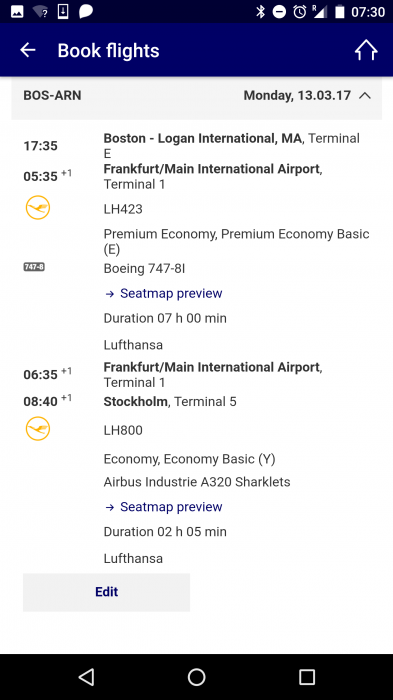Viewport: 393px width, 700px height.
Task: Tap the Android back navigation button
Action: point(86,677)
